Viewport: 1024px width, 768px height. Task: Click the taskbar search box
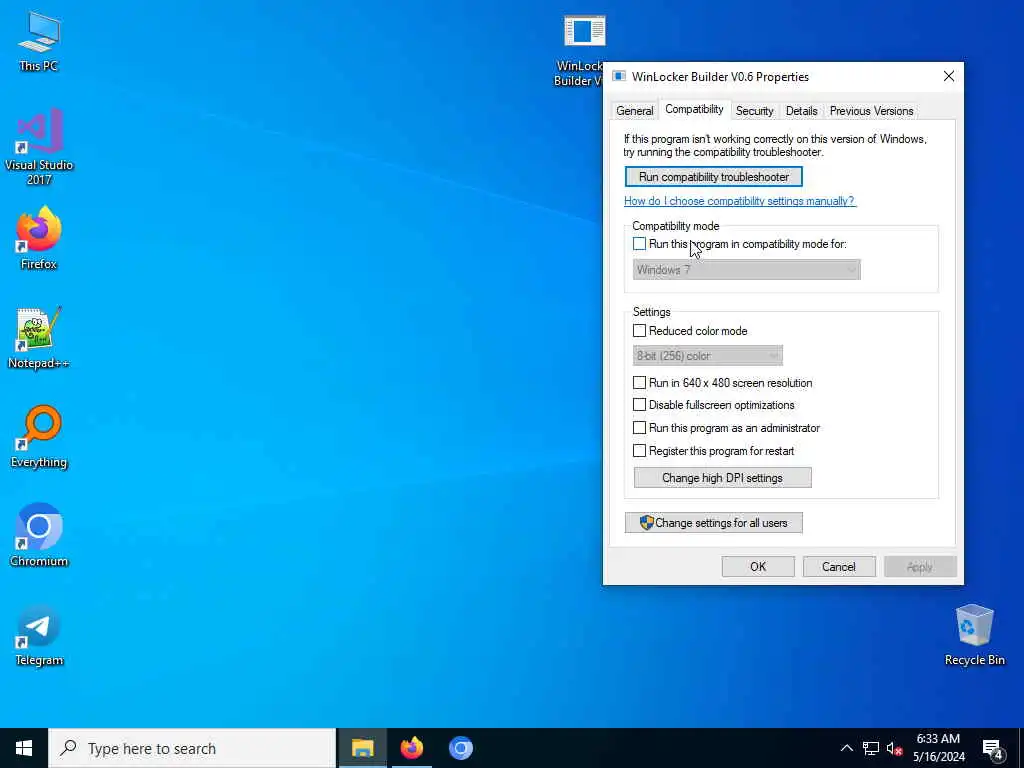[192, 748]
